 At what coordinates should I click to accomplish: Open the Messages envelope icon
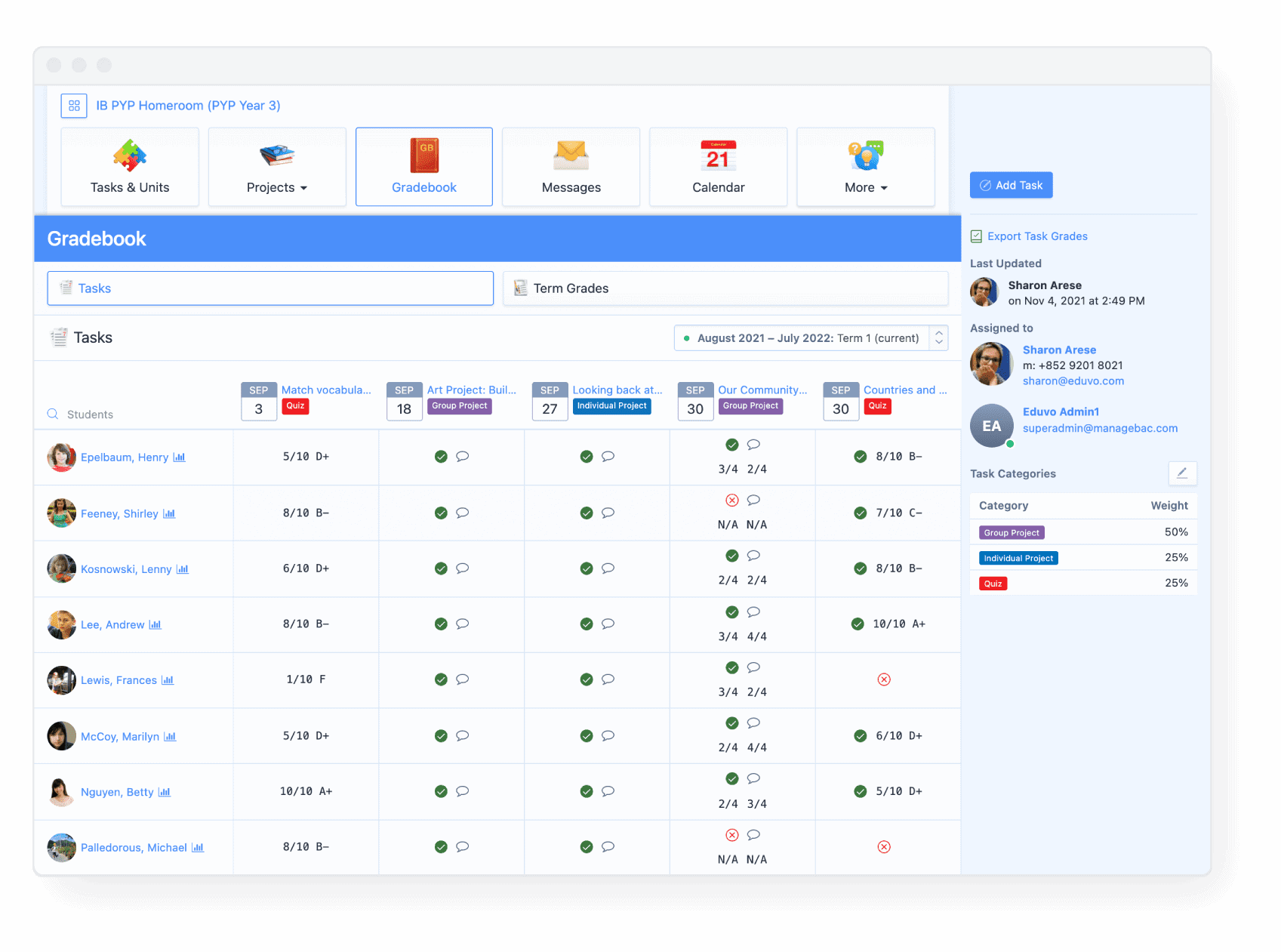(571, 156)
